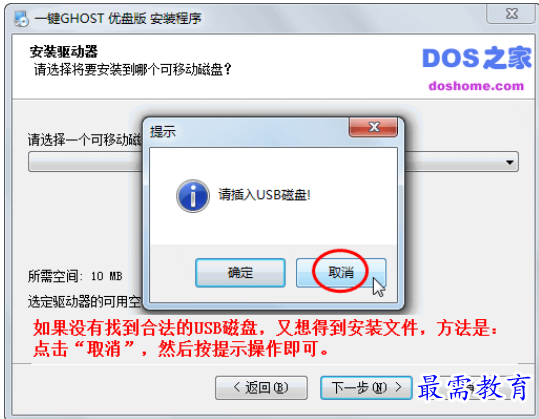Click the installer icon in title bar
The width and height of the screenshot is (539, 419).
point(21,18)
